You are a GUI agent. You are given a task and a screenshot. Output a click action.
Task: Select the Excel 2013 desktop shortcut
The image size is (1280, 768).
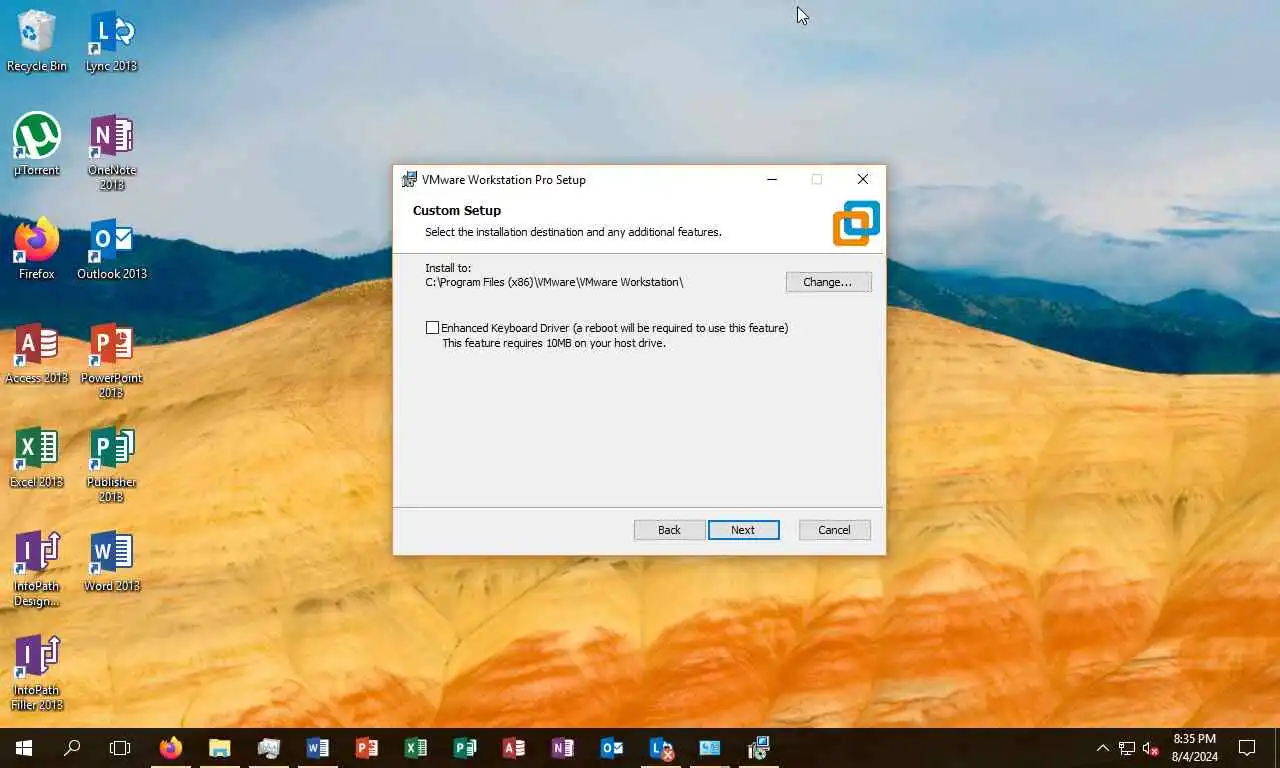(37, 457)
